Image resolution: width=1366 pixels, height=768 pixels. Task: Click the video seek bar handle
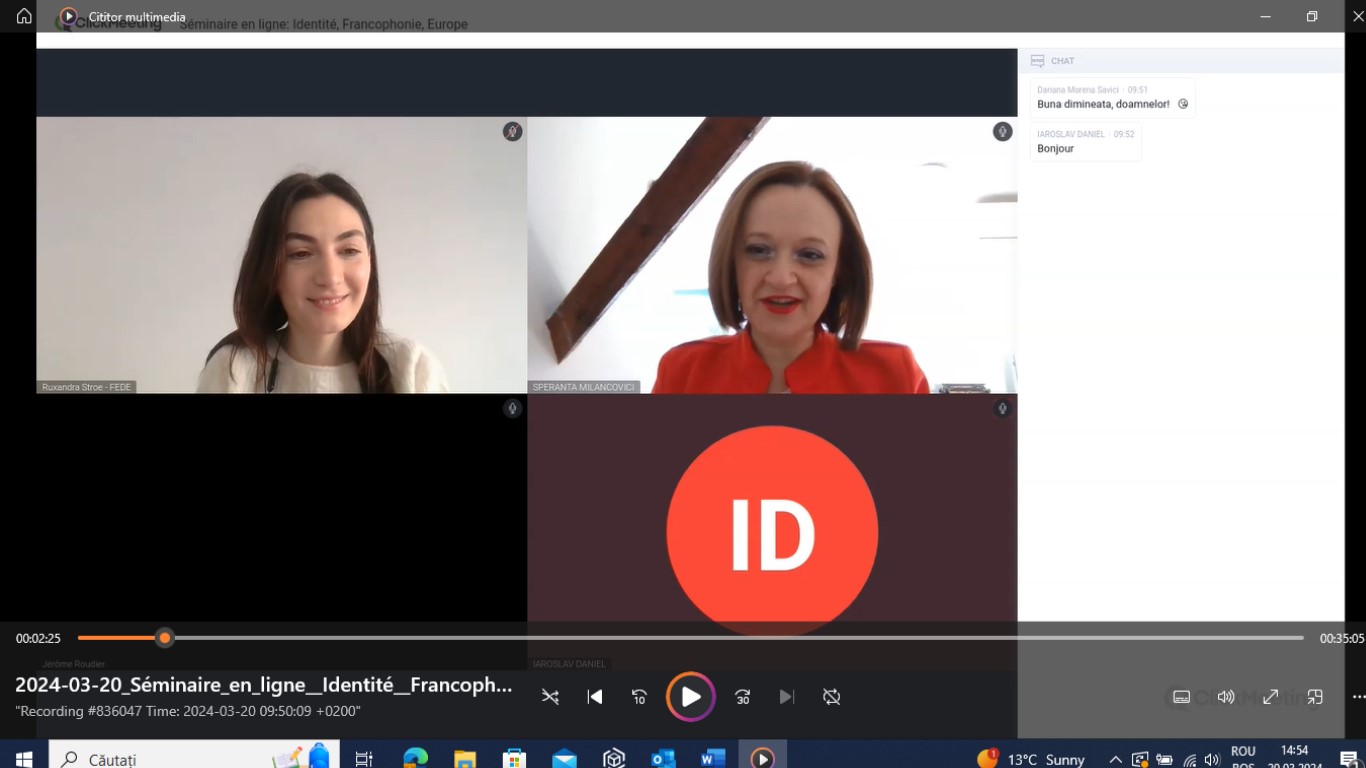pyautogui.click(x=165, y=638)
